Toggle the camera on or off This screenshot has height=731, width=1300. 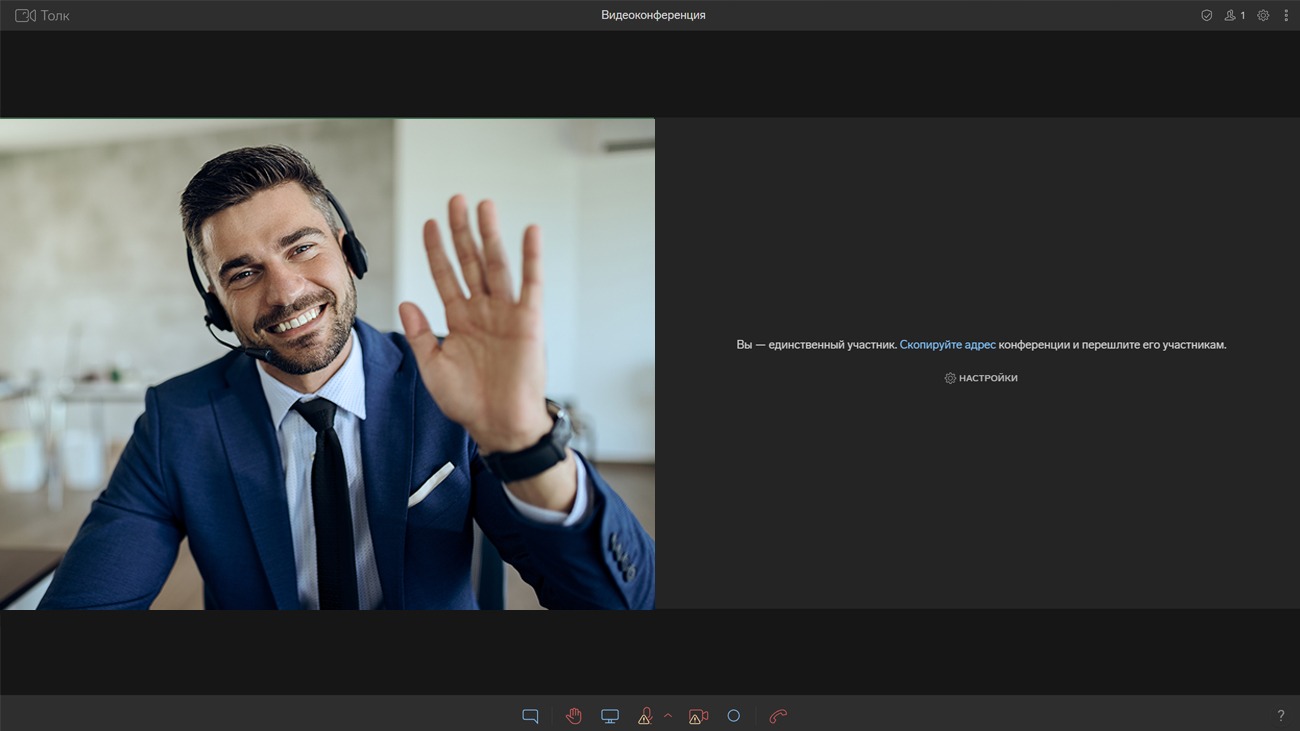[x=698, y=716]
